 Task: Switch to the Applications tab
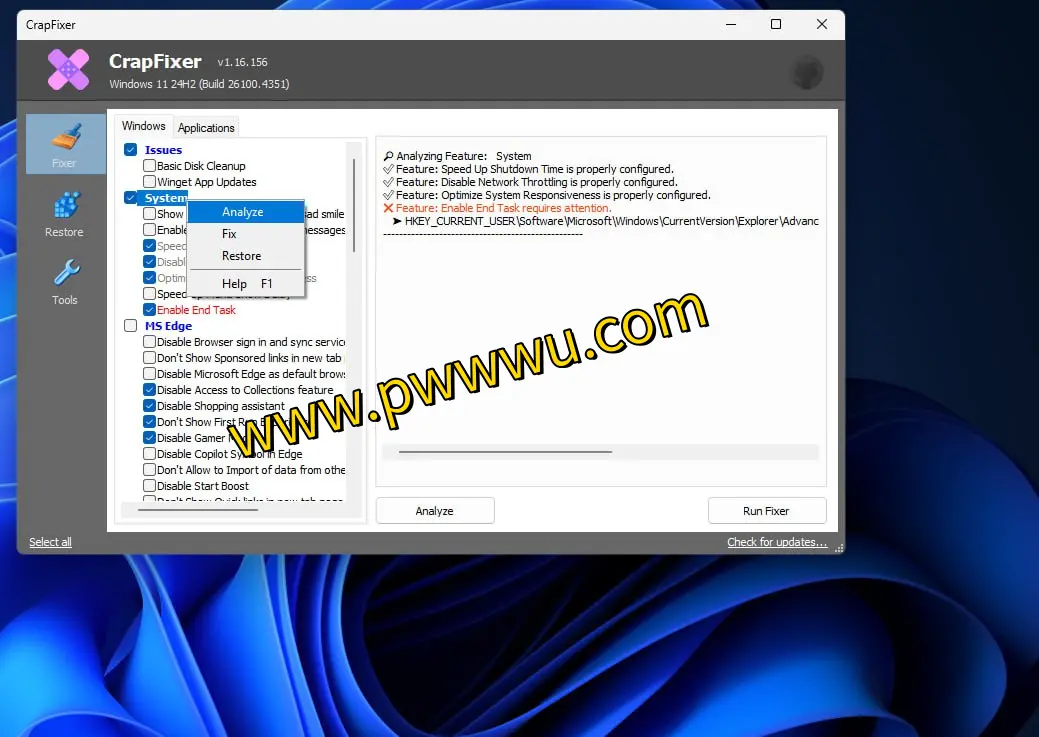pyautogui.click(x=205, y=127)
